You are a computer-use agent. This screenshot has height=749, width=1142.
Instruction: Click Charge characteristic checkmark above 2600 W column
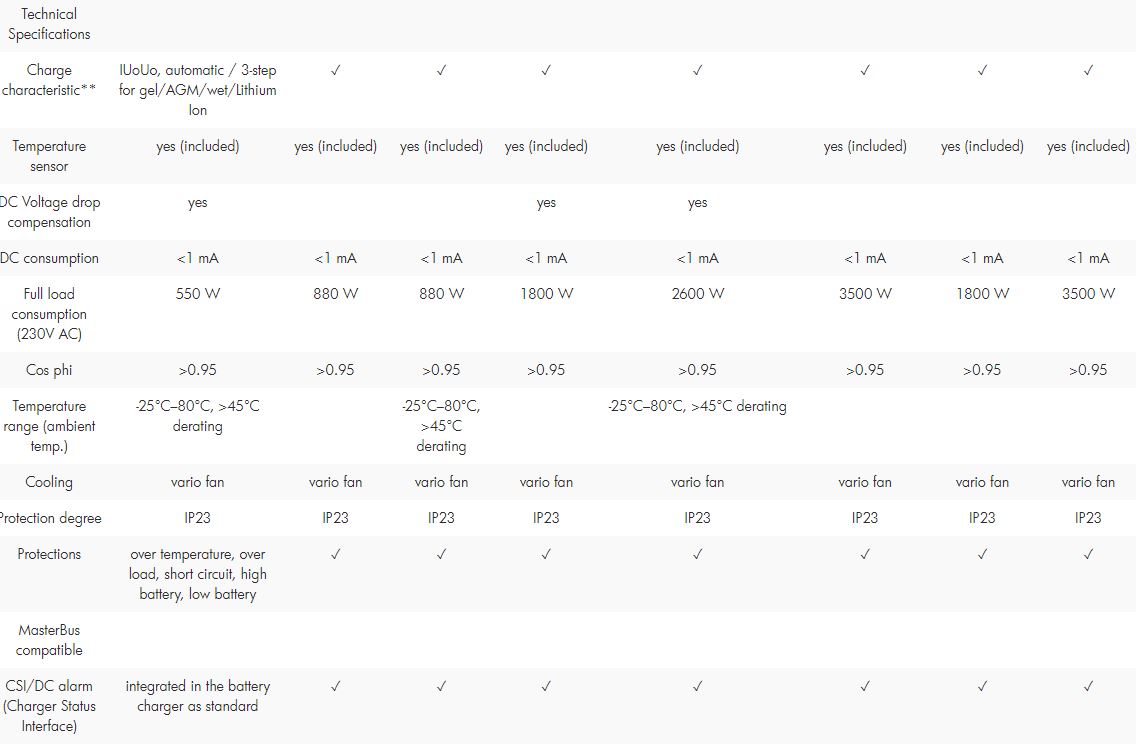[x=698, y=70]
